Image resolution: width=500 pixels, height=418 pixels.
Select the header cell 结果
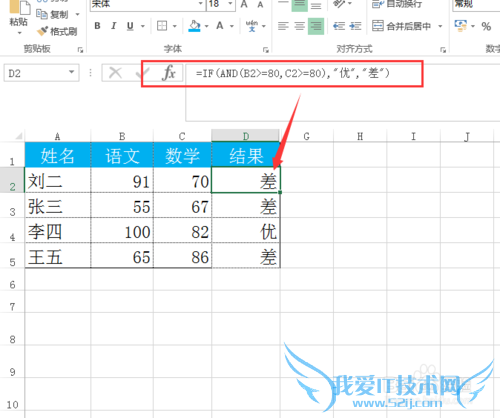246,155
